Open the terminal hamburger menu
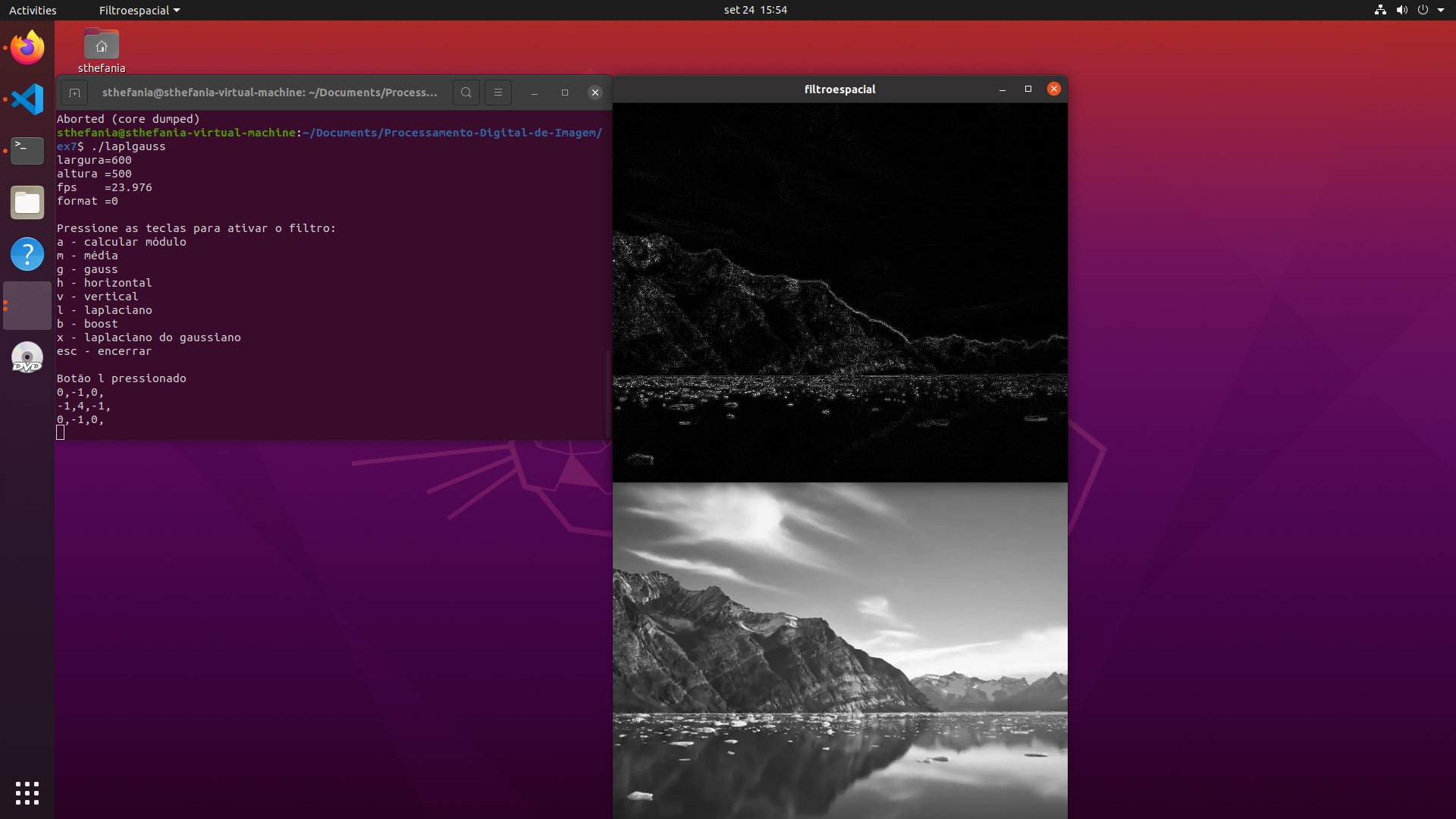Viewport: 1456px width, 819px height. click(x=498, y=93)
